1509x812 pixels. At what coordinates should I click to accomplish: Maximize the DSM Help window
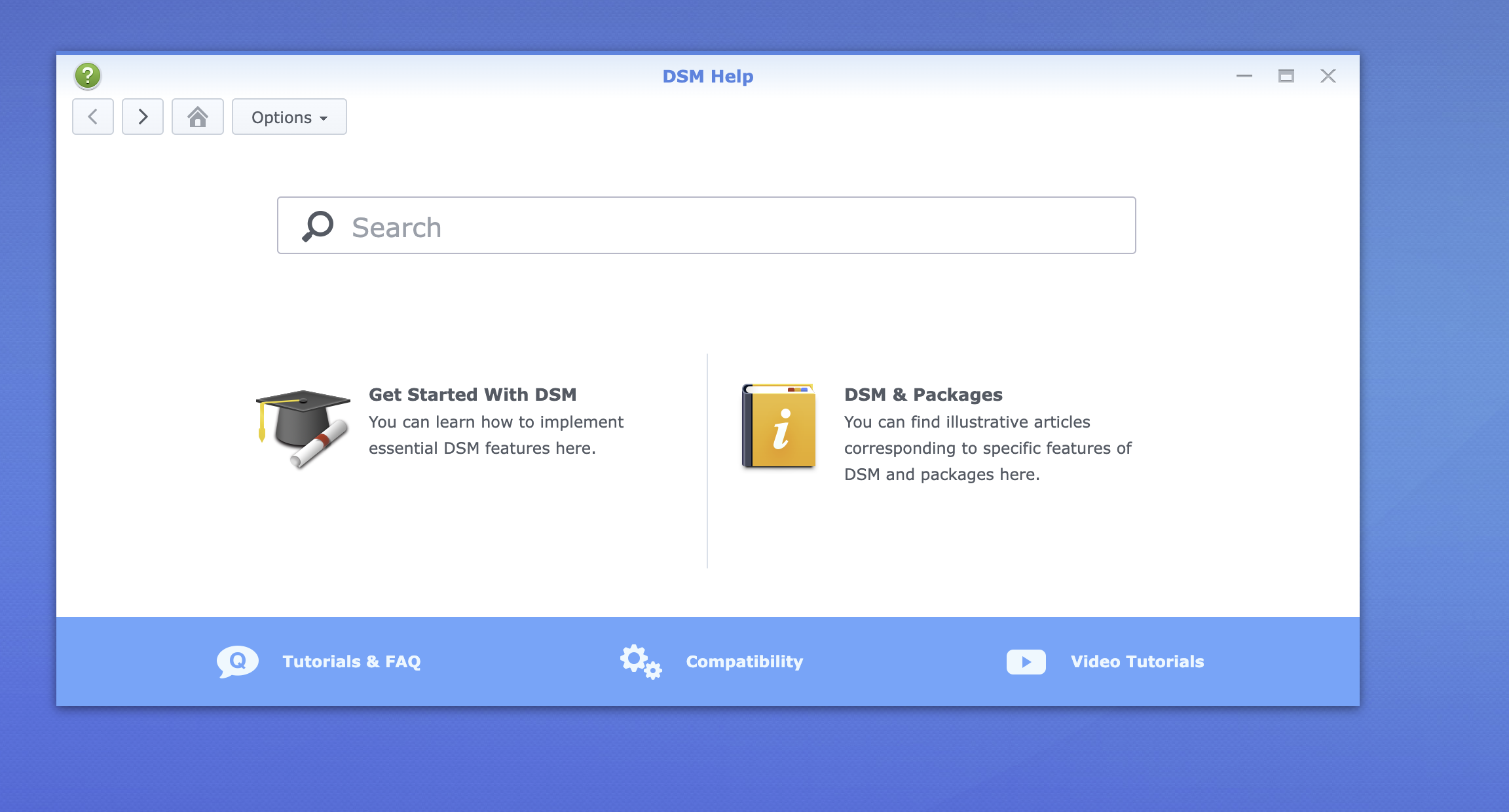(x=1286, y=76)
